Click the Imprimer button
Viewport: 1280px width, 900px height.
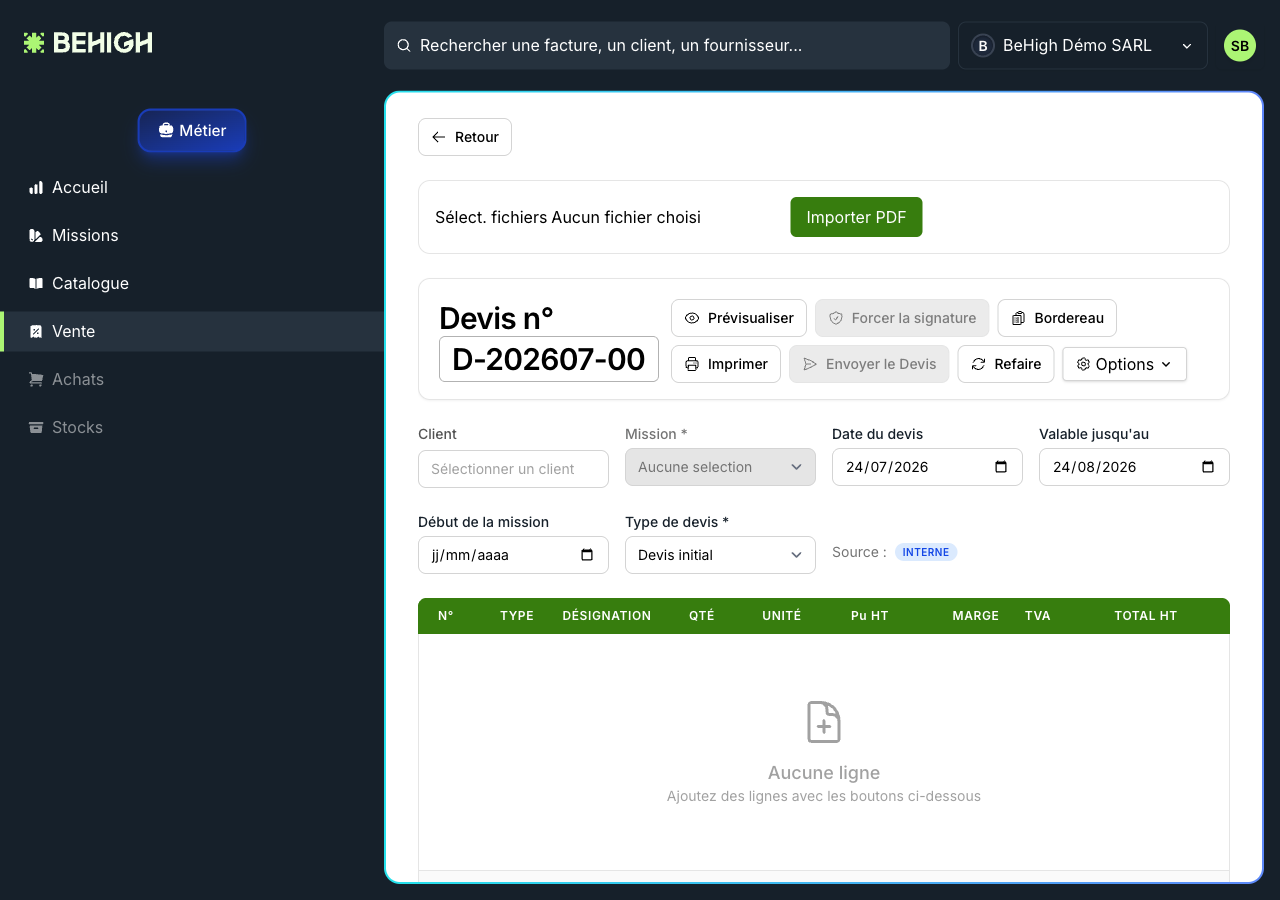coord(726,364)
